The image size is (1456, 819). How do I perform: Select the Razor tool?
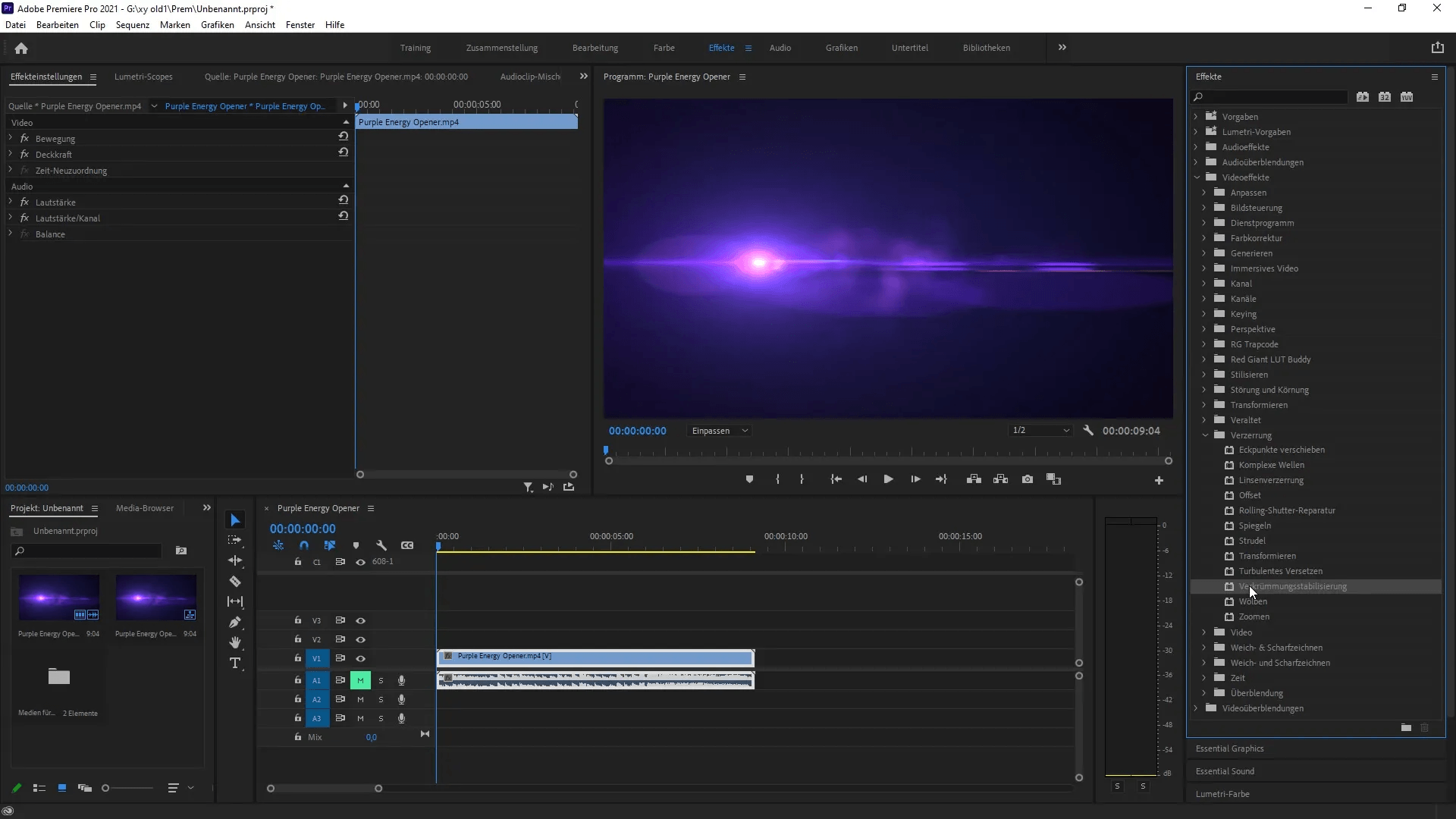235,582
